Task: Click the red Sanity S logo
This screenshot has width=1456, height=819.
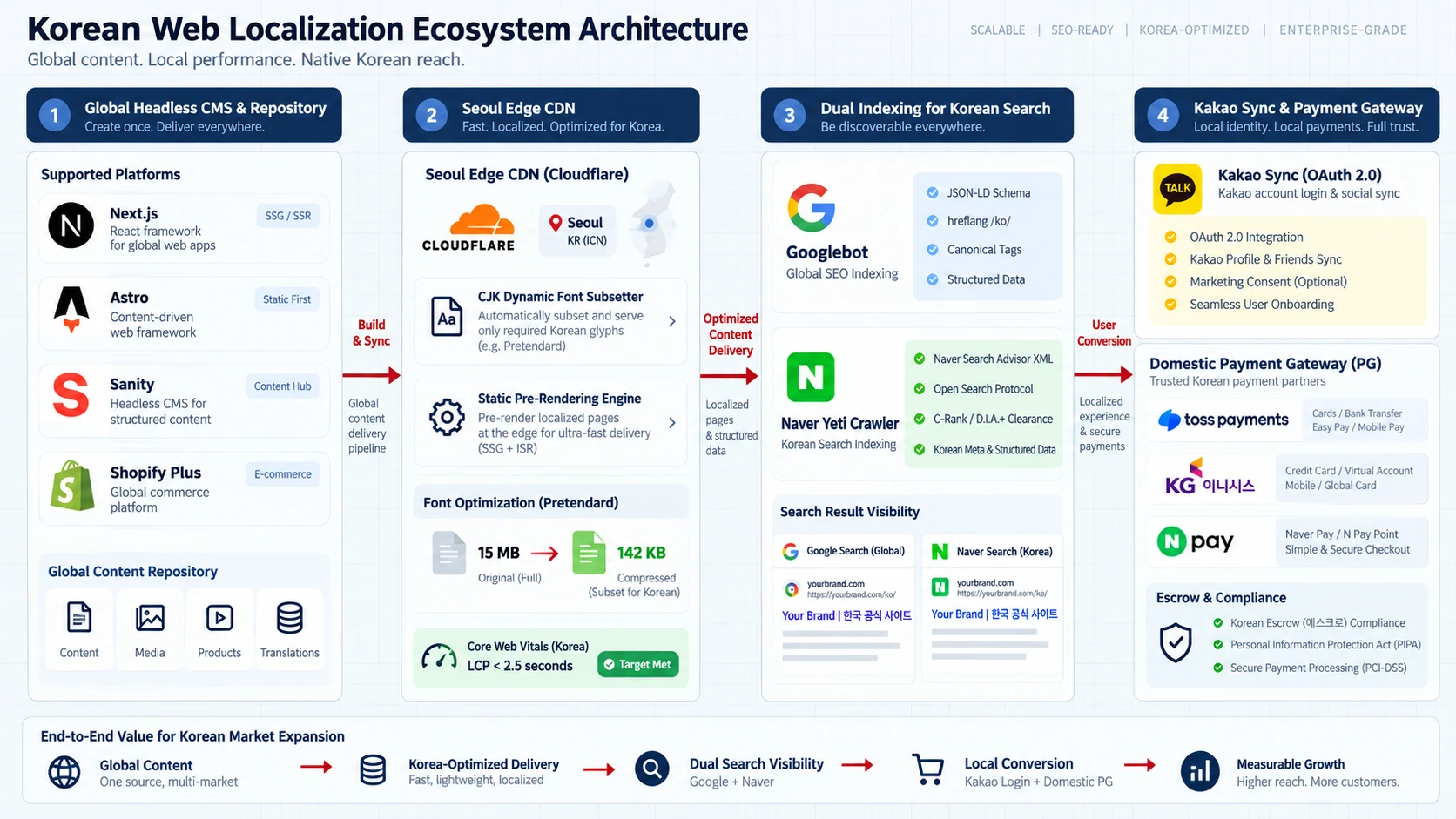Action: (x=71, y=396)
